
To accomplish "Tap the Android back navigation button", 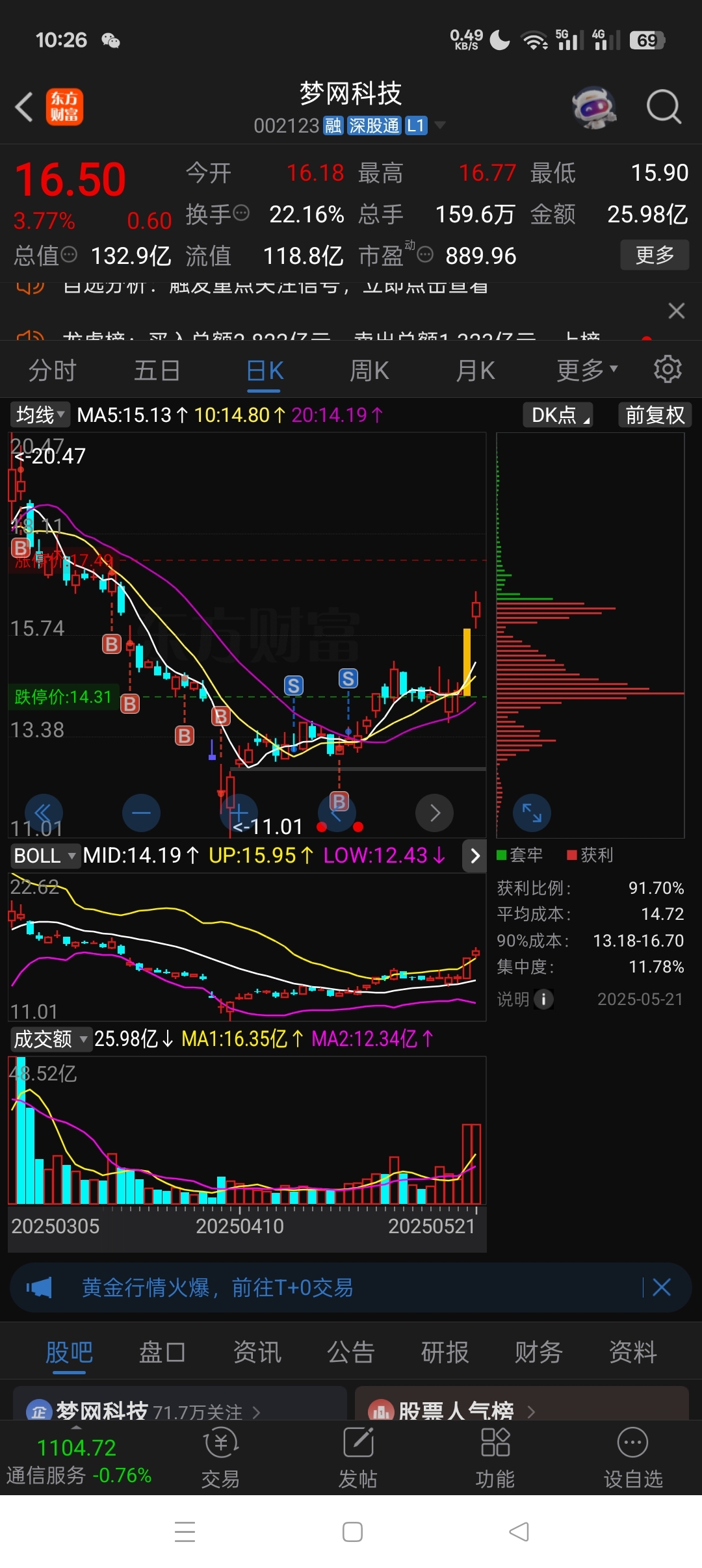I will point(519,1532).
